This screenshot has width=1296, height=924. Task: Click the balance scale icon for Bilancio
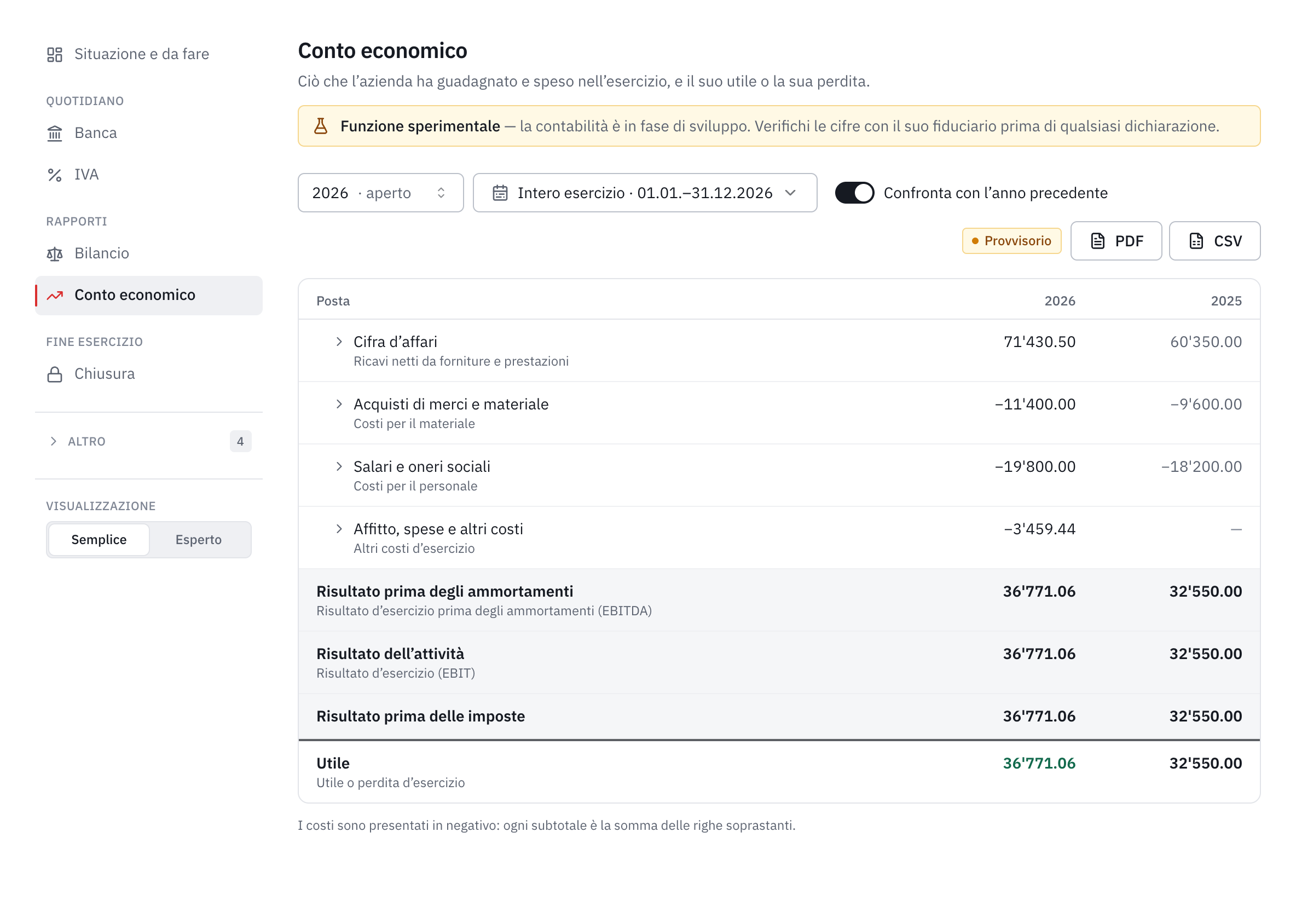55,254
